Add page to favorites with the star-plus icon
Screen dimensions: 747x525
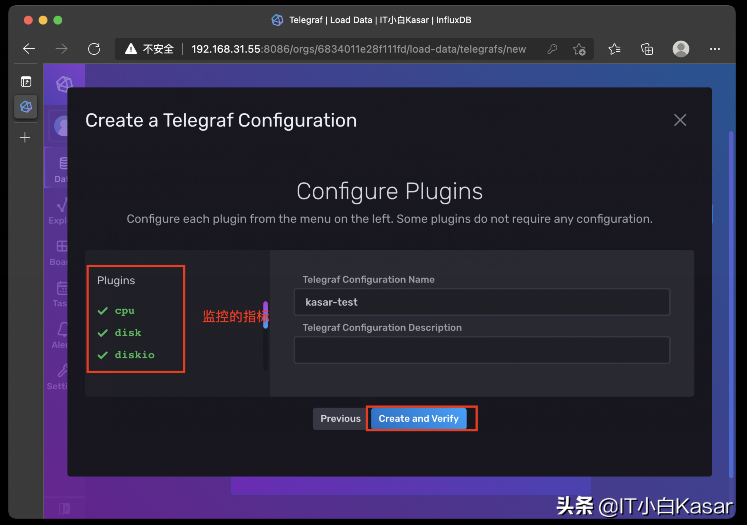coord(579,49)
